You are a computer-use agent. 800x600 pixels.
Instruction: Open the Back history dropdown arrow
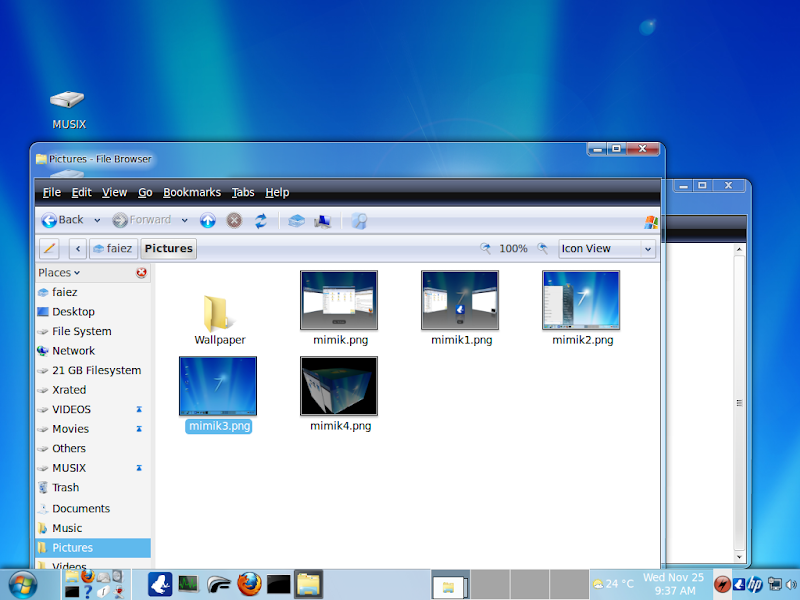pyautogui.click(x=97, y=220)
